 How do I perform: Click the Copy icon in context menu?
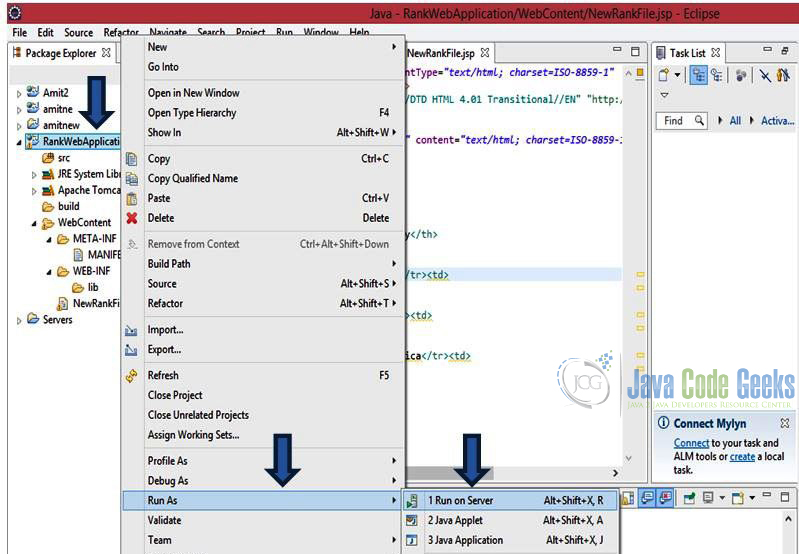point(131,159)
